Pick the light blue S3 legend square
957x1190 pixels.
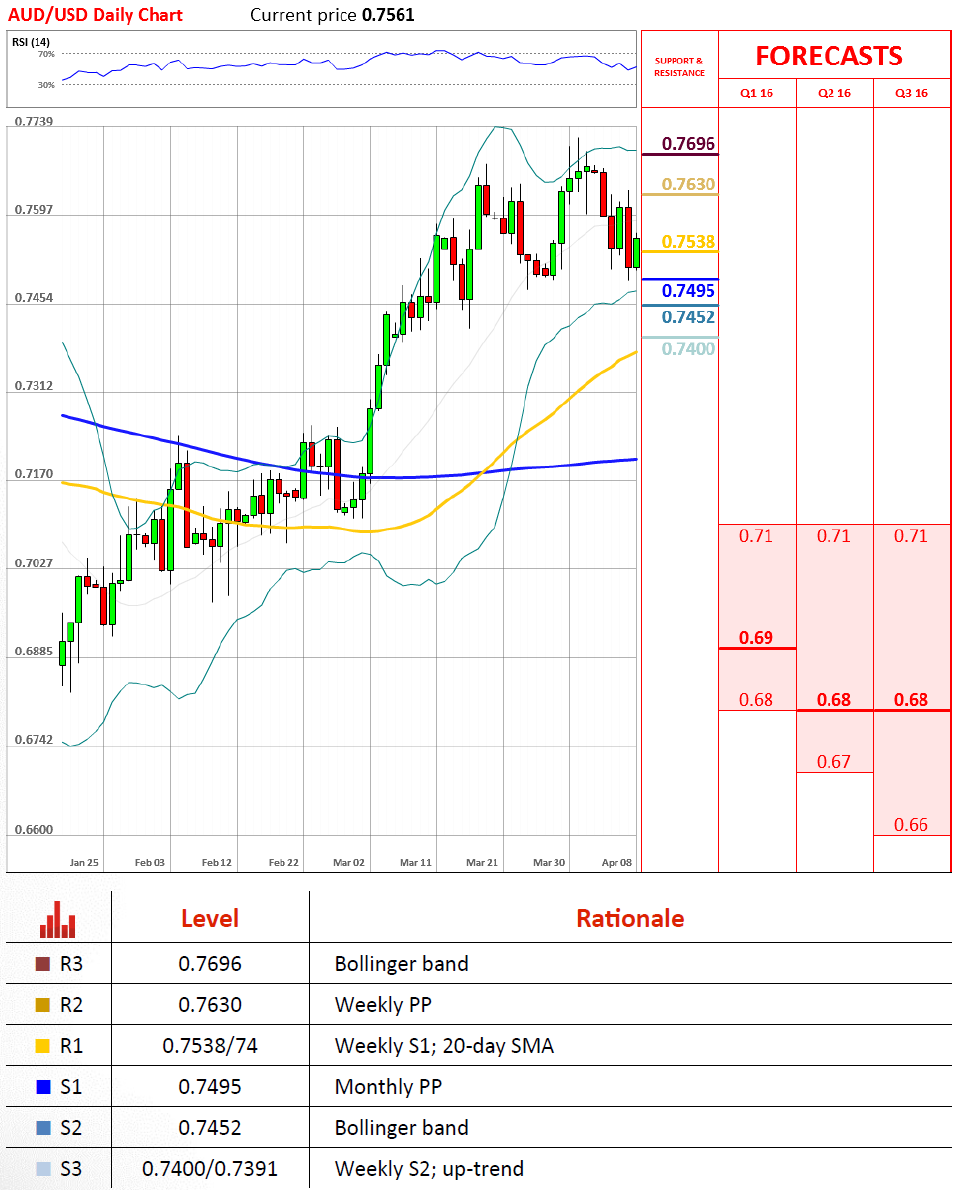(42, 1168)
